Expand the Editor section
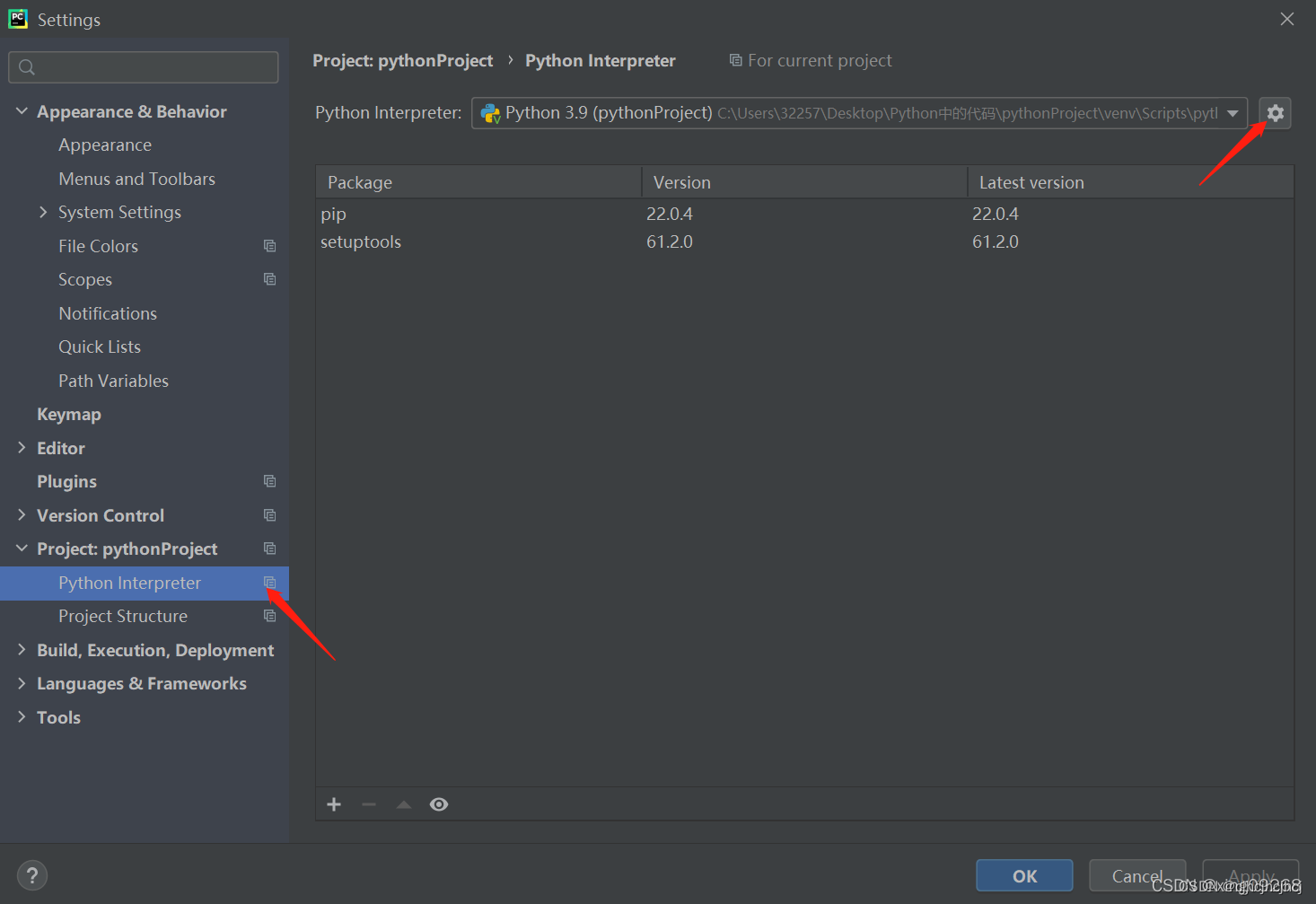This screenshot has width=1316, height=904. pyautogui.click(x=22, y=448)
